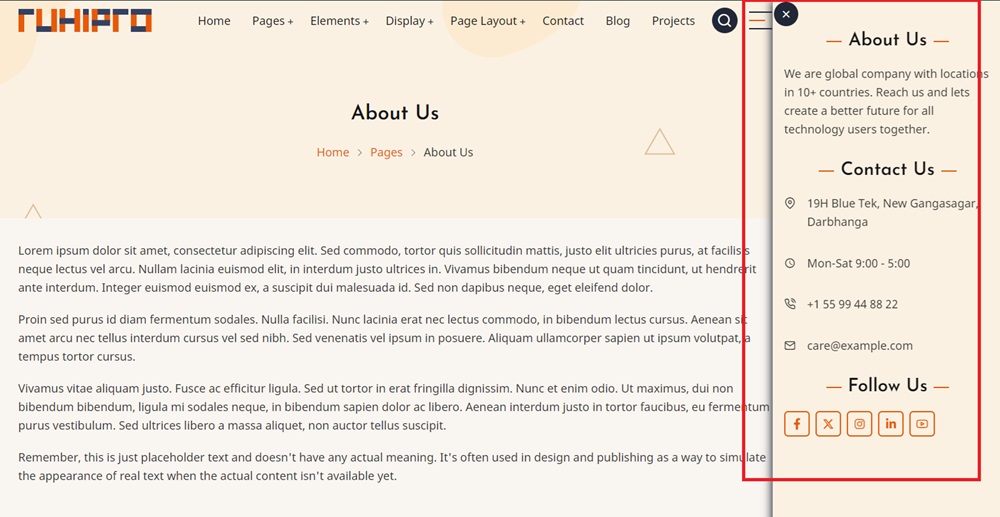Open the Contact menu item
This screenshot has height=517, width=1000.
563,21
